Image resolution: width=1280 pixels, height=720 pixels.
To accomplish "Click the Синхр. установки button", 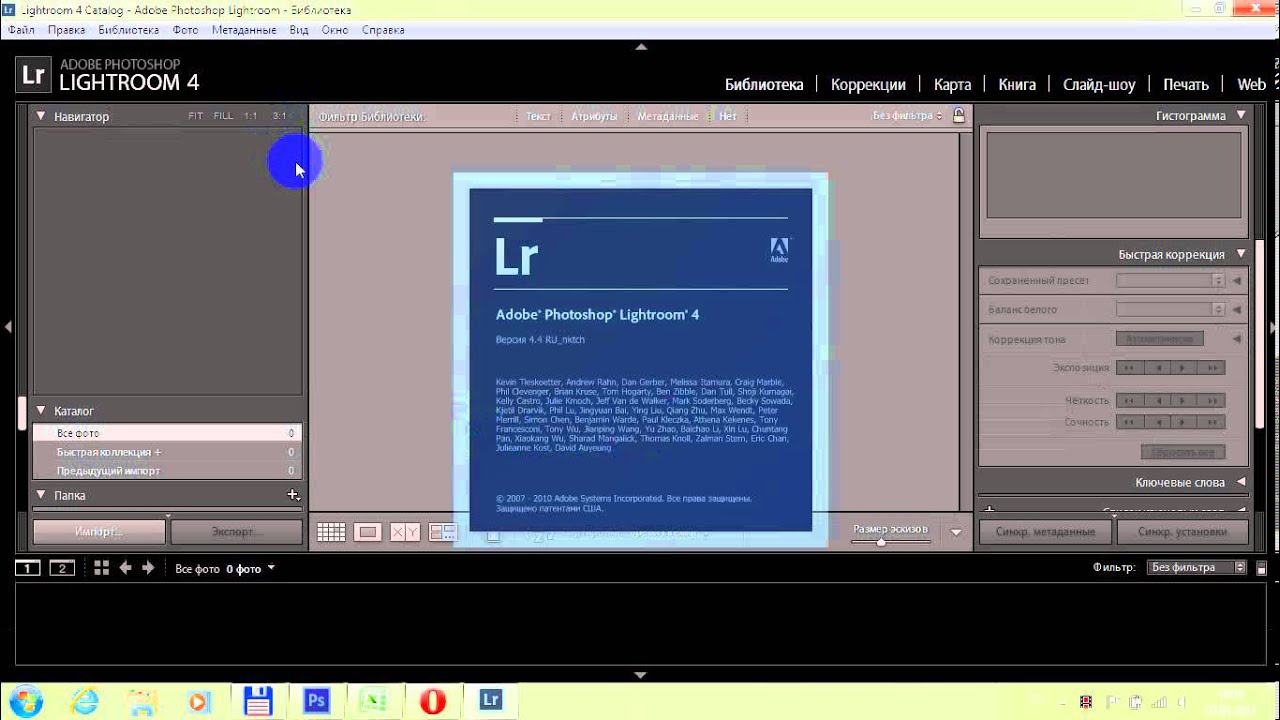I will point(1182,532).
